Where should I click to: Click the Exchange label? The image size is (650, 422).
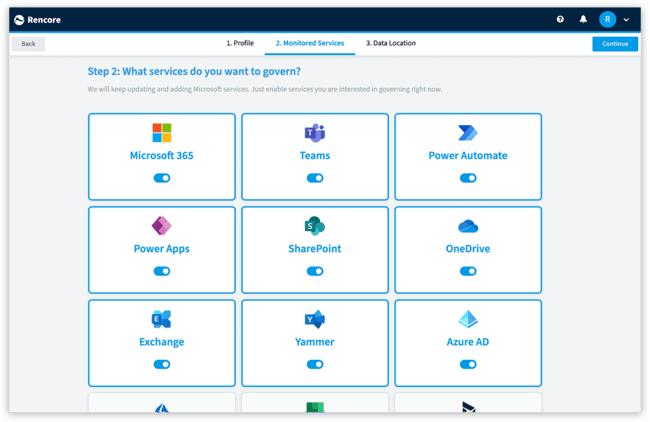tap(162, 342)
